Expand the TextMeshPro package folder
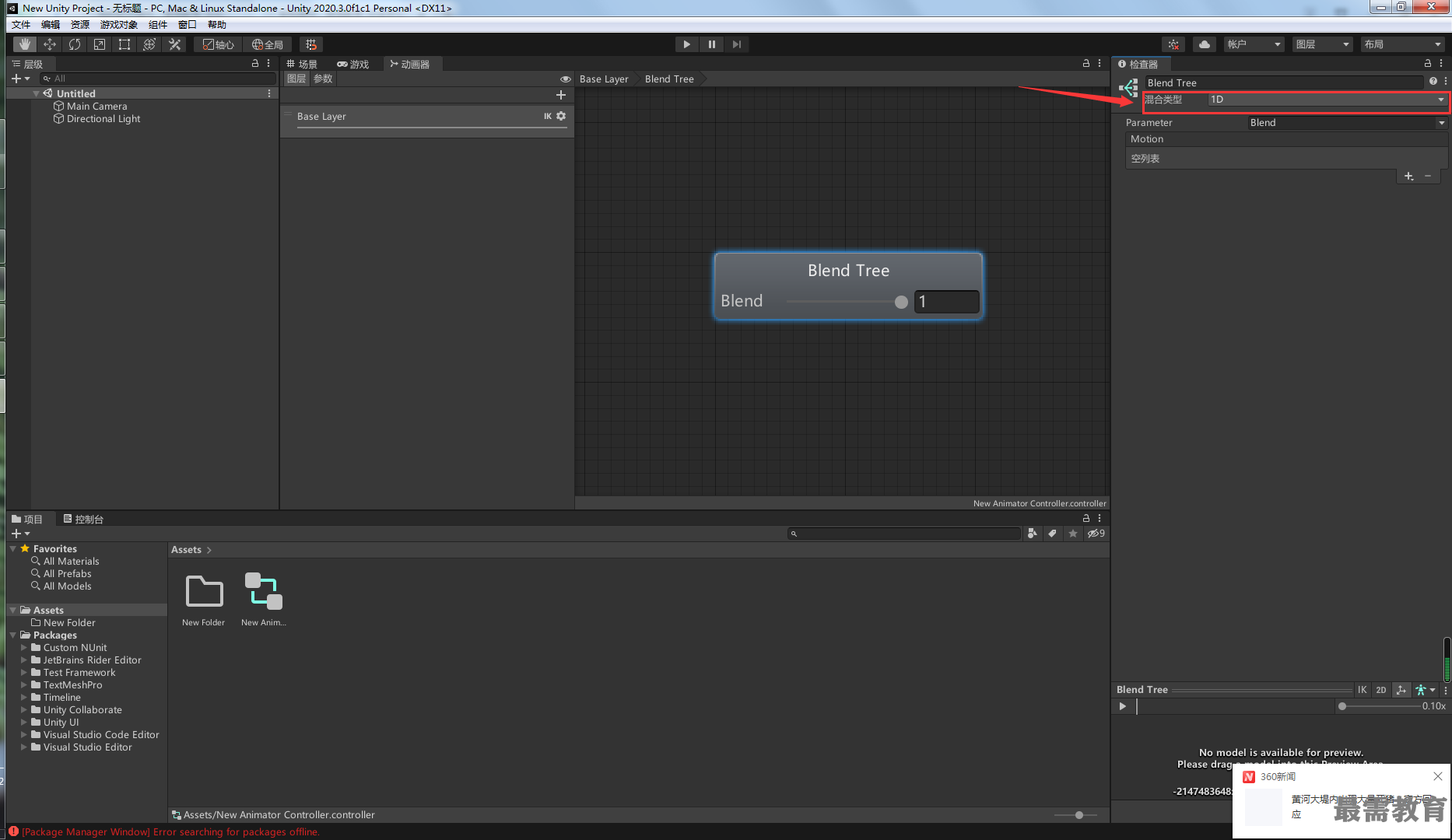Screen dimensions: 1452x840 24,685
